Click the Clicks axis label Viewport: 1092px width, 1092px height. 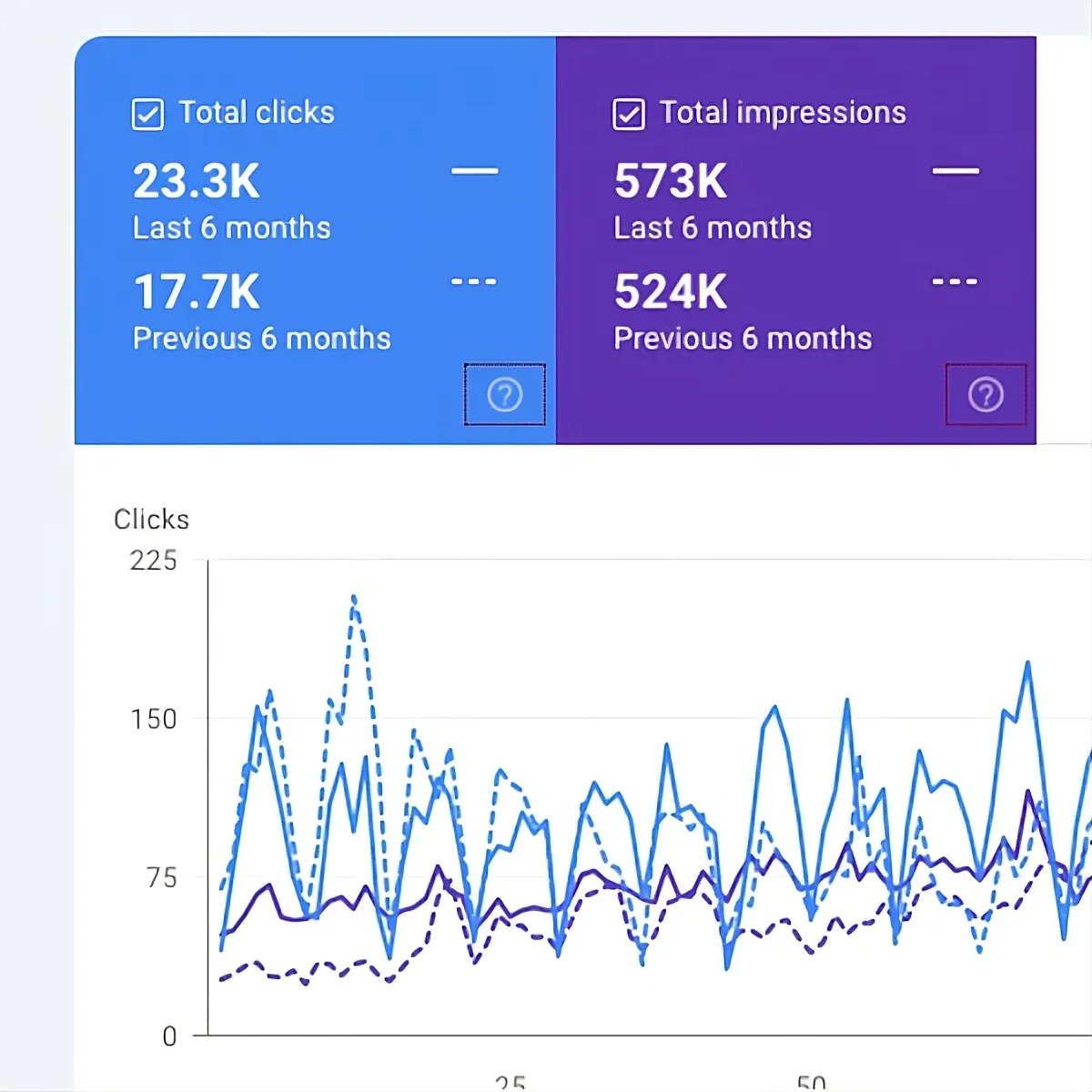pyautogui.click(x=151, y=520)
